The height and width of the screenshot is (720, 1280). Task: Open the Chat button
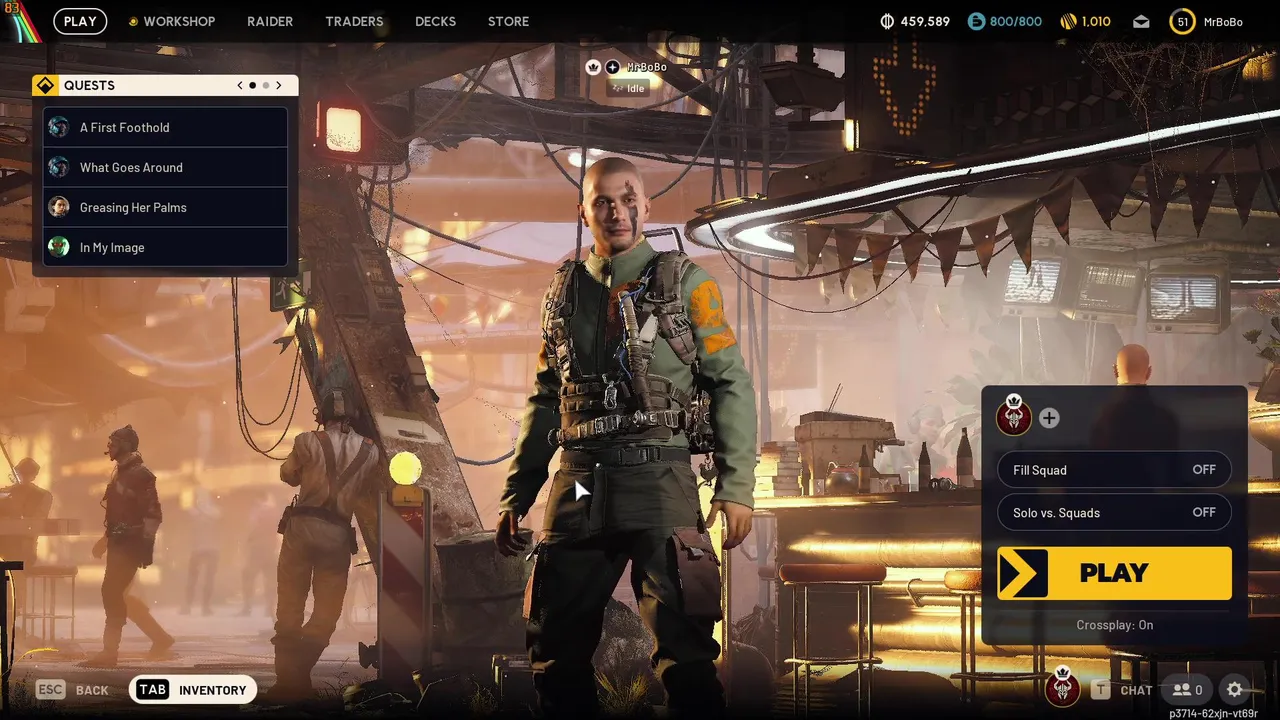1136,690
